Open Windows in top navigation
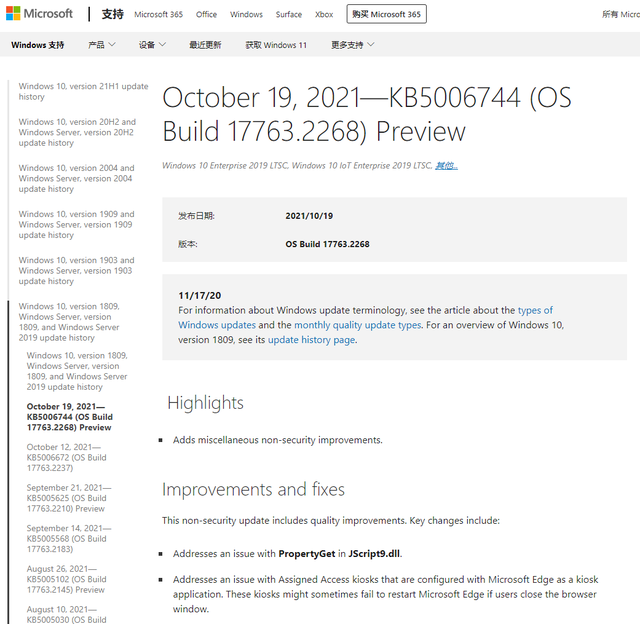The image size is (640, 624). click(246, 14)
